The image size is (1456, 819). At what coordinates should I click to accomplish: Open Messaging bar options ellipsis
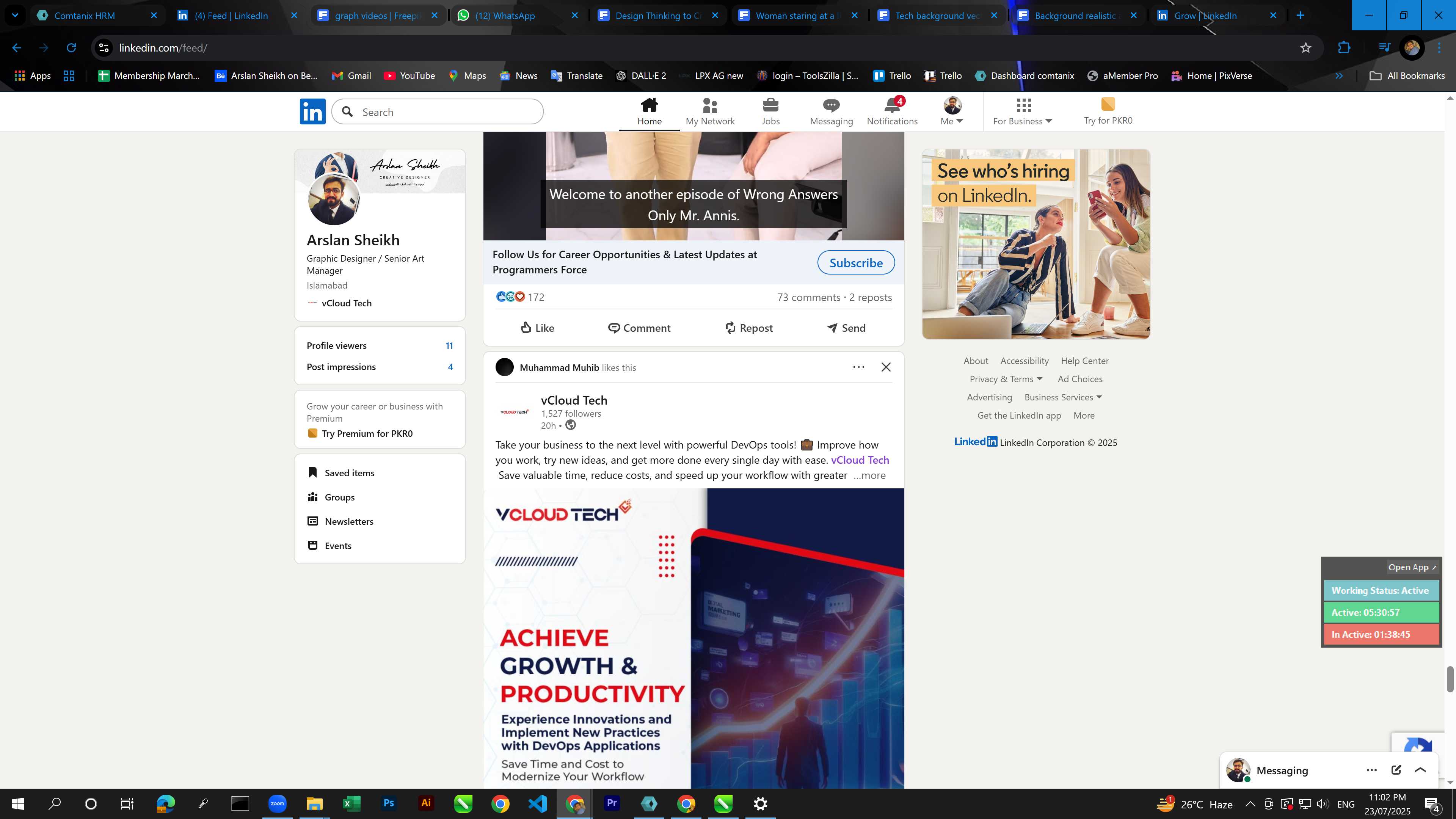click(x=1371, y=770)
